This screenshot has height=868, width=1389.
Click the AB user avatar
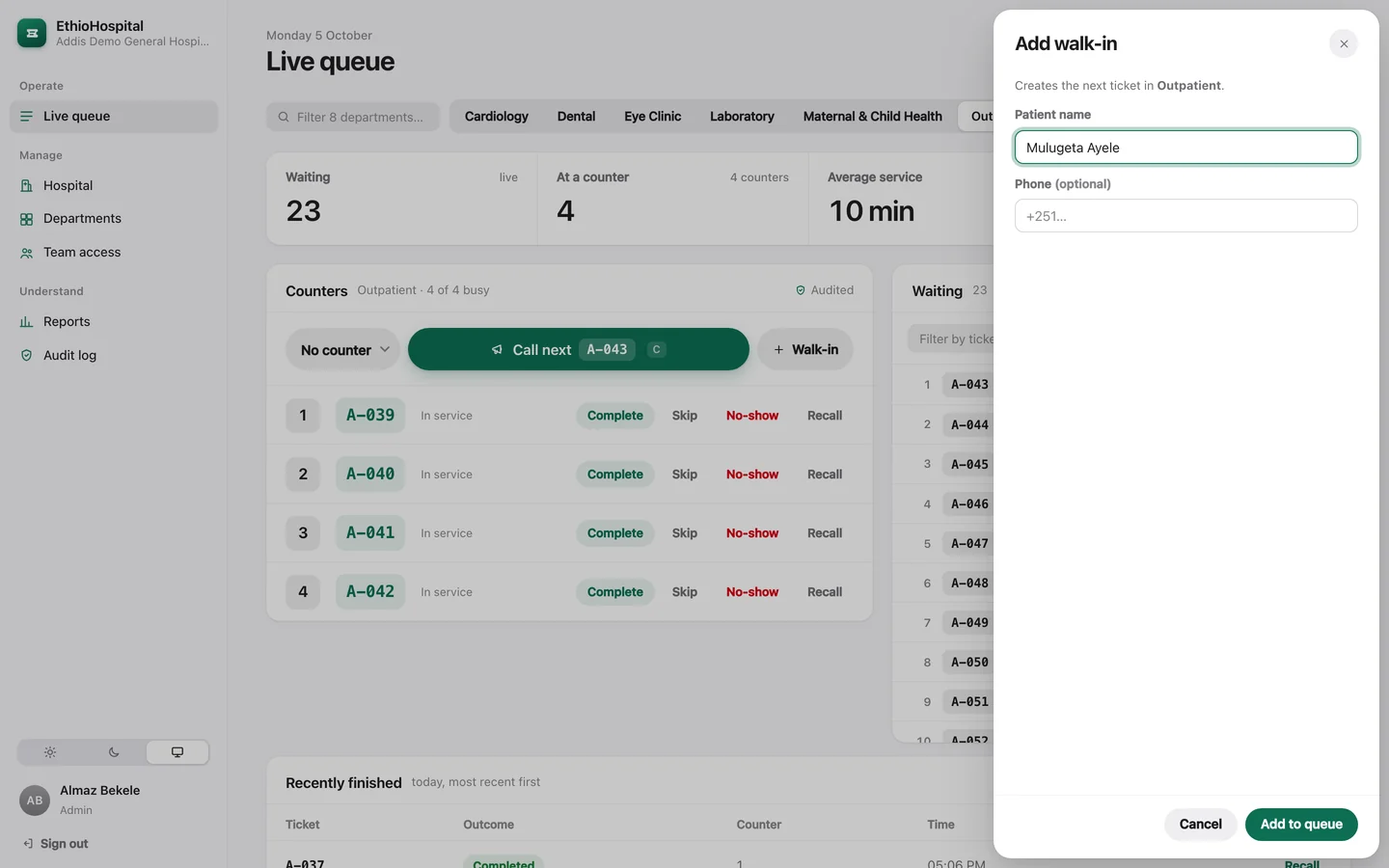click(x=35, y=800)
